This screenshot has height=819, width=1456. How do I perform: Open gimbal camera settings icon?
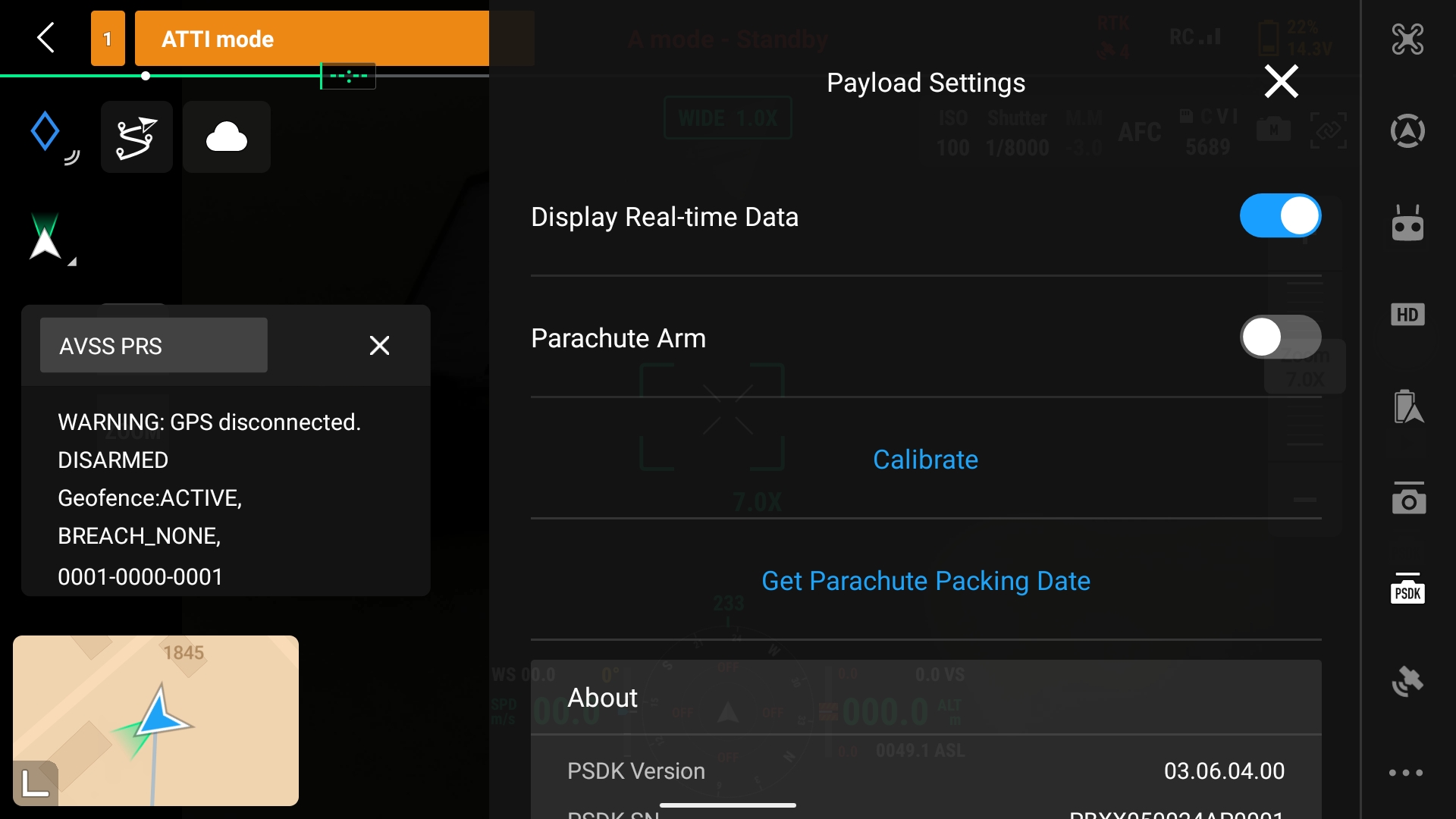tap(1407, 499)
